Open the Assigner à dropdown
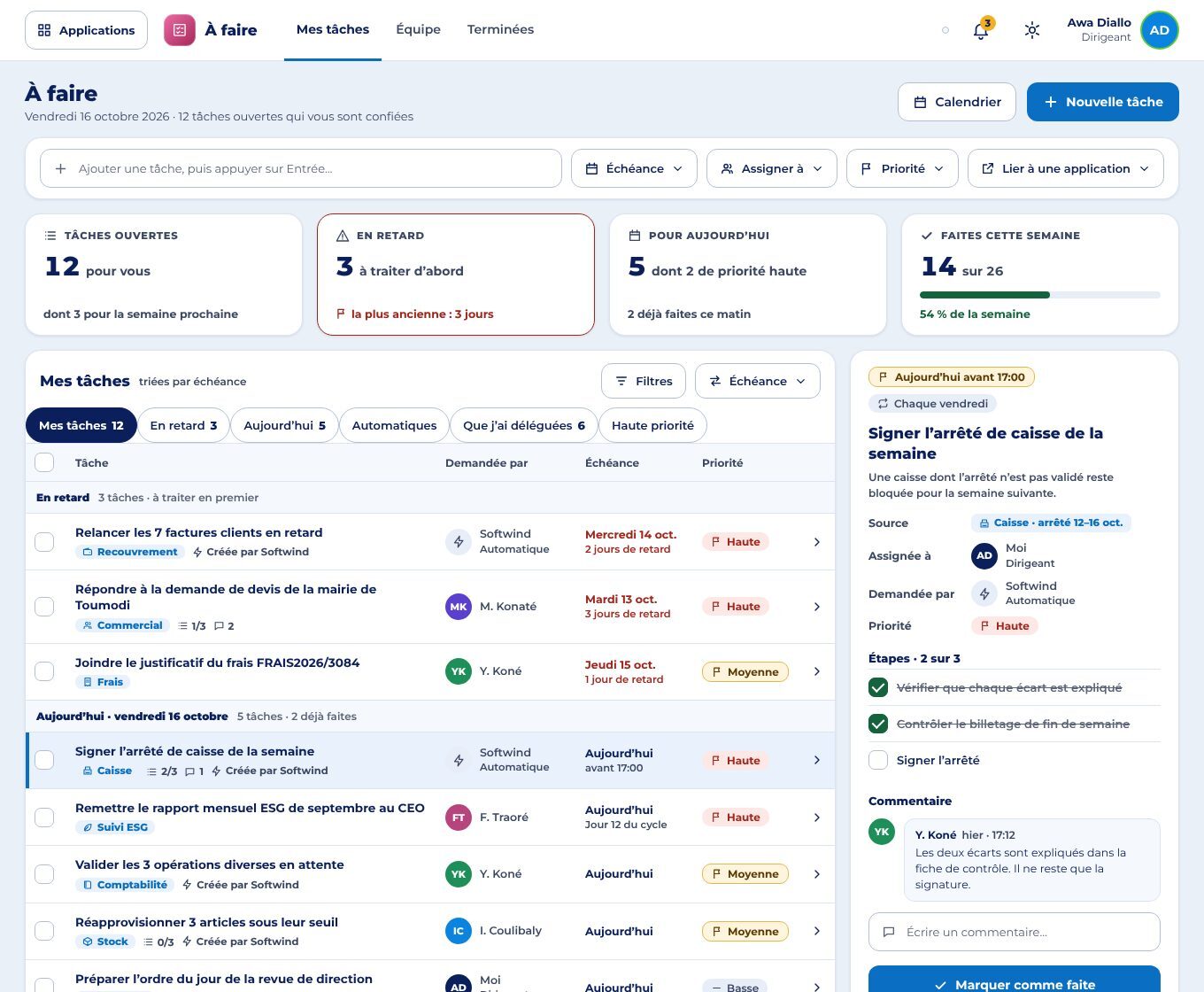 (772, 168)
